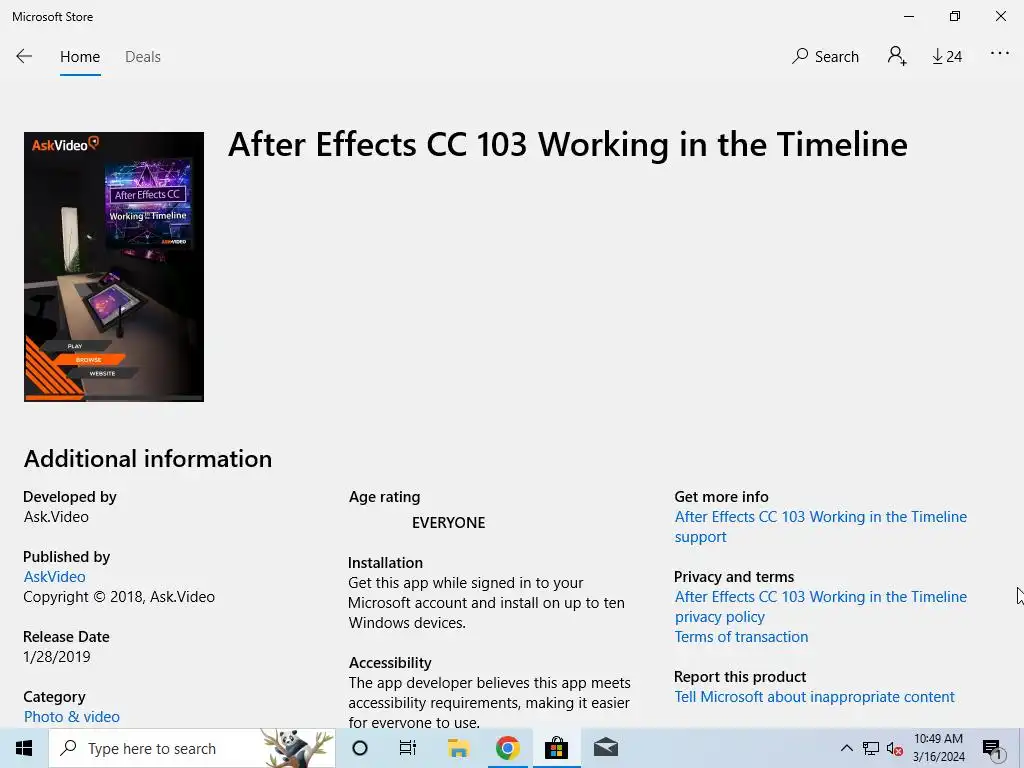Image resolution: width=1024 pixels, height=768 pixels.
Task: Open File Explorer from the taskbar
Action: click(x=458, y=748)
